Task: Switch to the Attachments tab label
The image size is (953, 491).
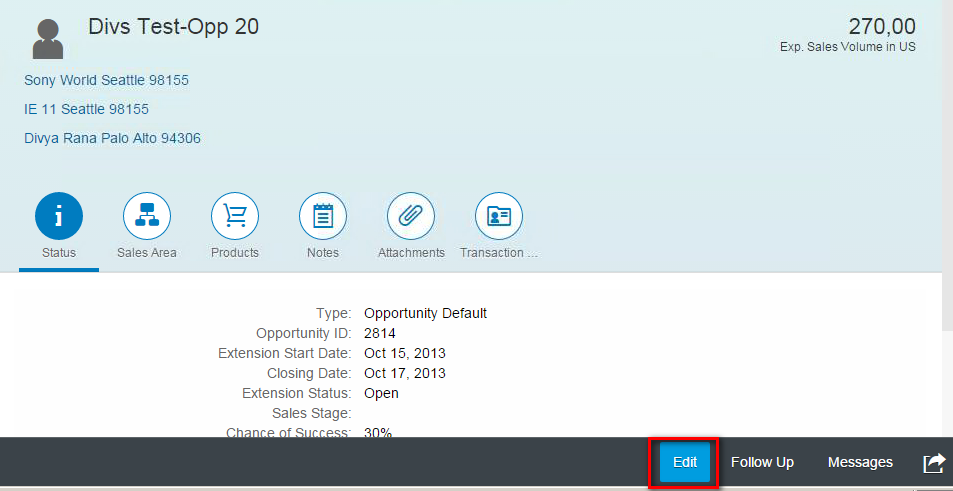Action: click(411, 253)
